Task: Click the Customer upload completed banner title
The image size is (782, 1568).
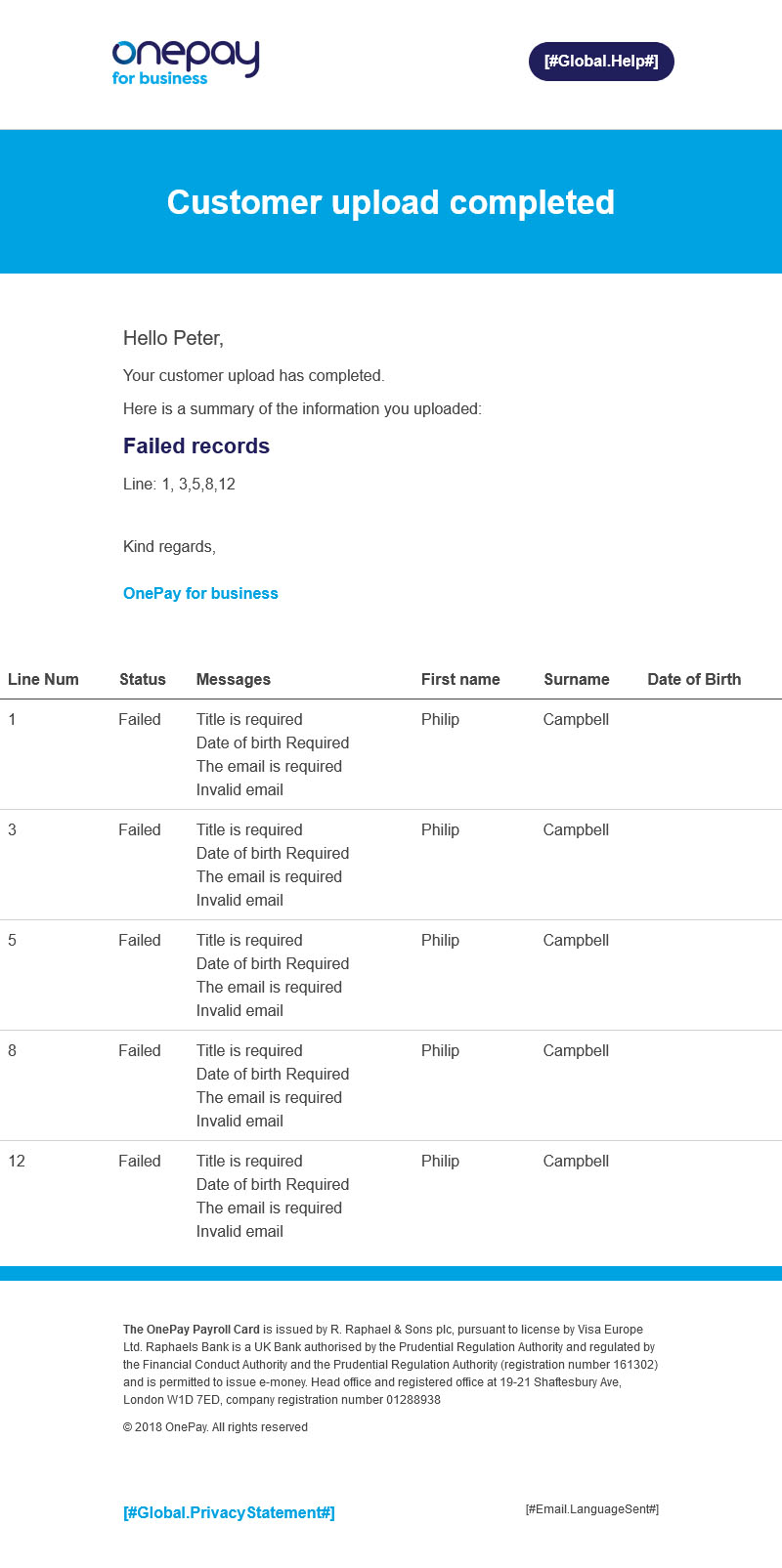Action: (x=391, y=202)
